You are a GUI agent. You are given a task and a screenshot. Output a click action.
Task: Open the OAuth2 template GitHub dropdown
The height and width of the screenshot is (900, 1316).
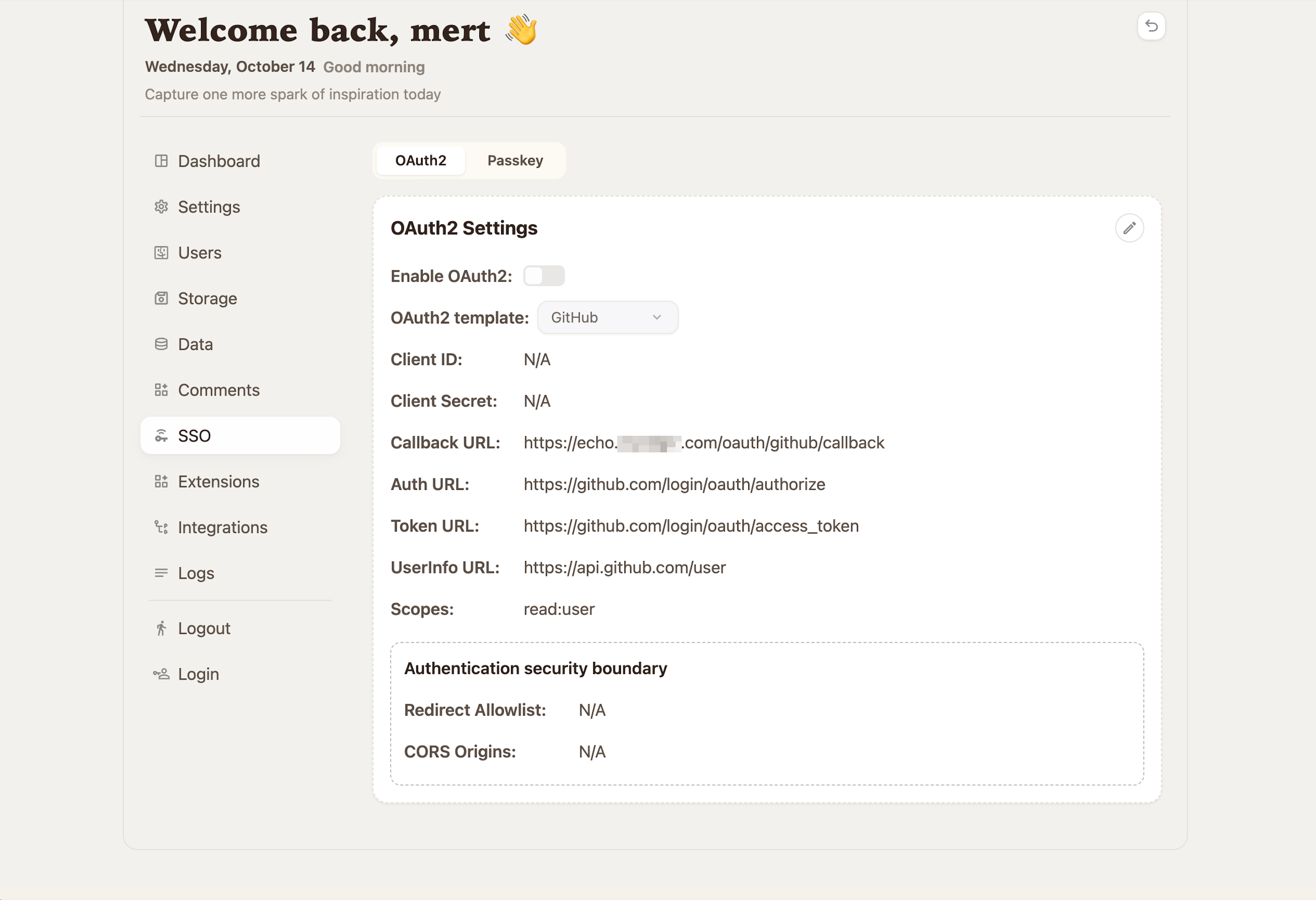[x=608, y=318]
